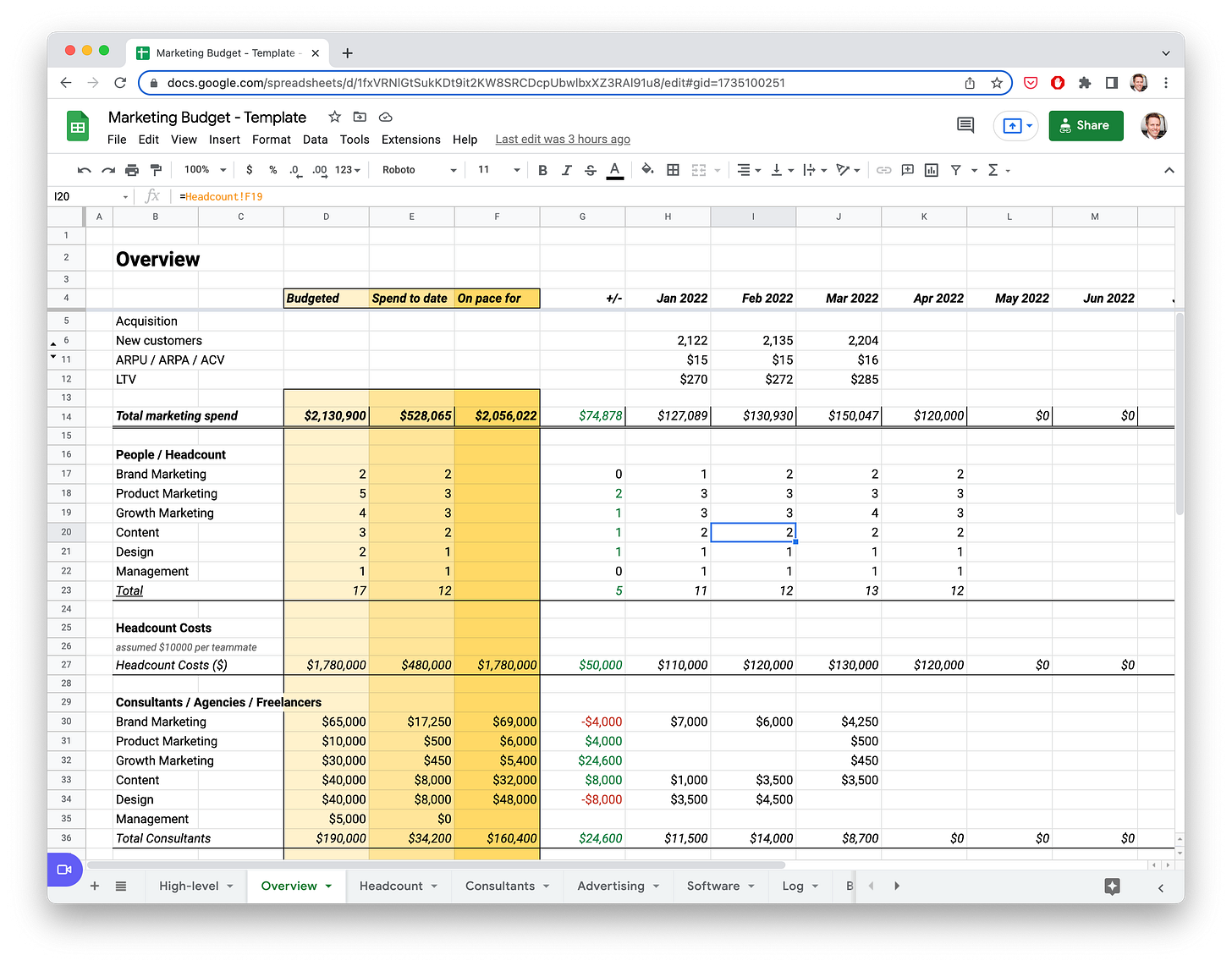This screenshot has height=966, width=1232.
Task: Toggle italic formatting
Action: [566, 170]
